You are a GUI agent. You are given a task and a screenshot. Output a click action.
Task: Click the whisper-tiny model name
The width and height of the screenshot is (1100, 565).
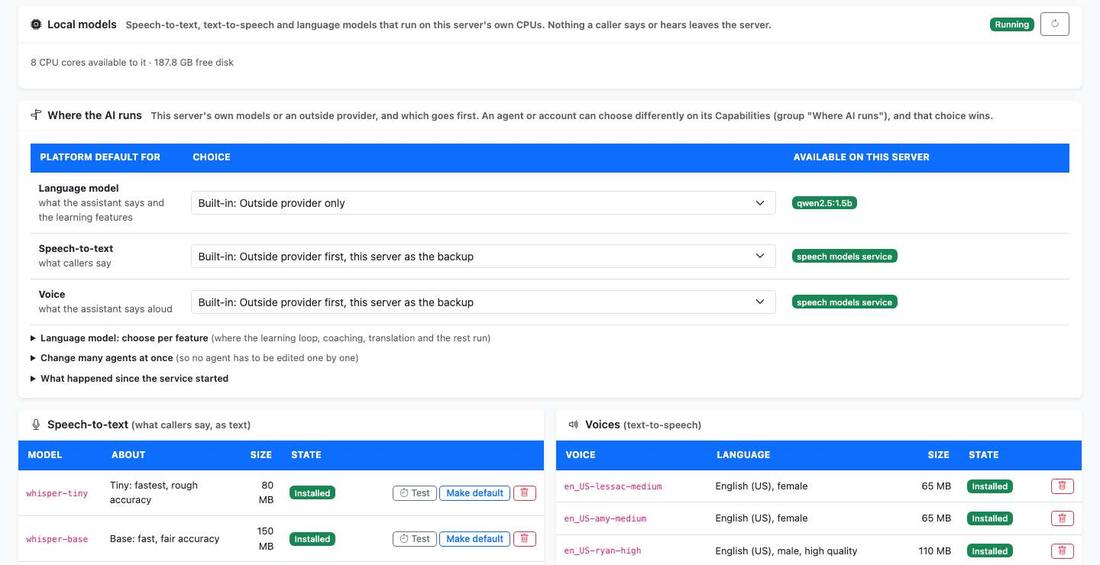(57, 493)
